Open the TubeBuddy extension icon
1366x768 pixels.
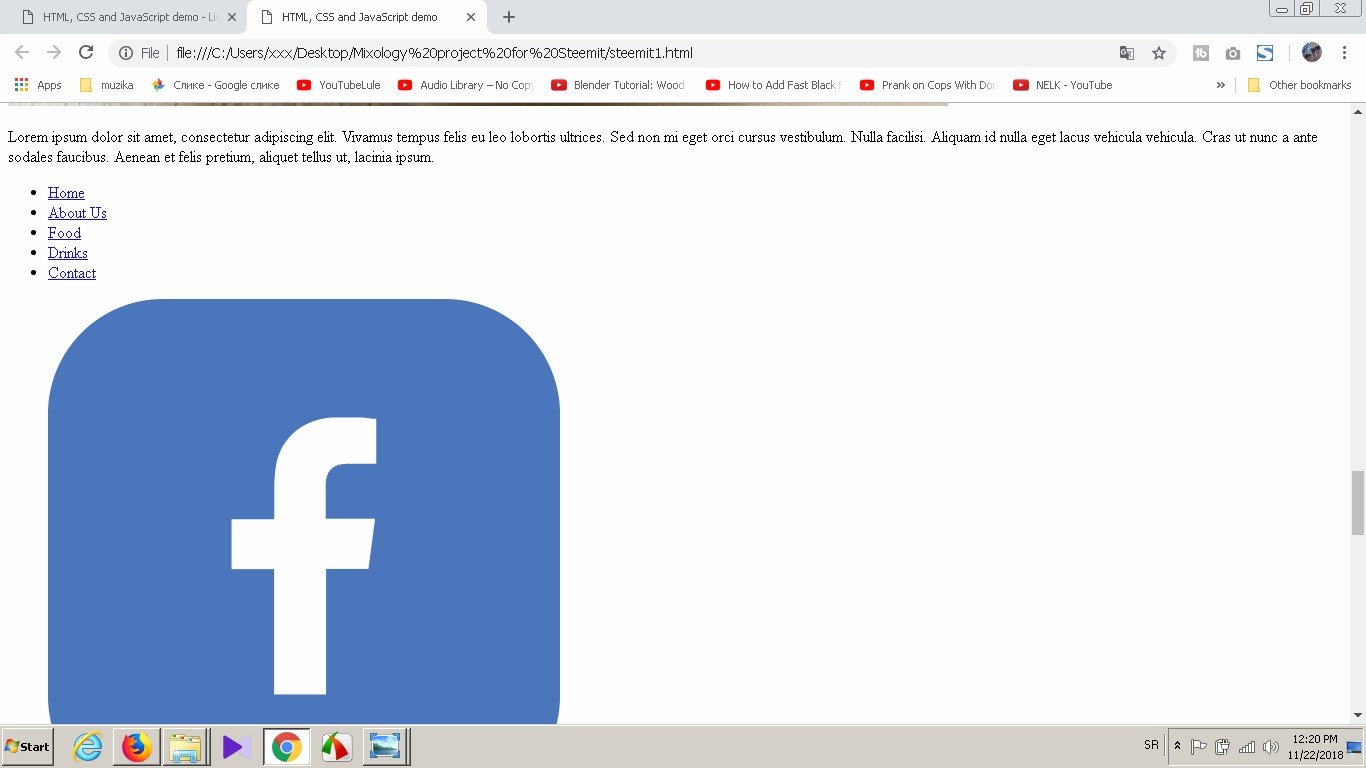[1201, 53]
